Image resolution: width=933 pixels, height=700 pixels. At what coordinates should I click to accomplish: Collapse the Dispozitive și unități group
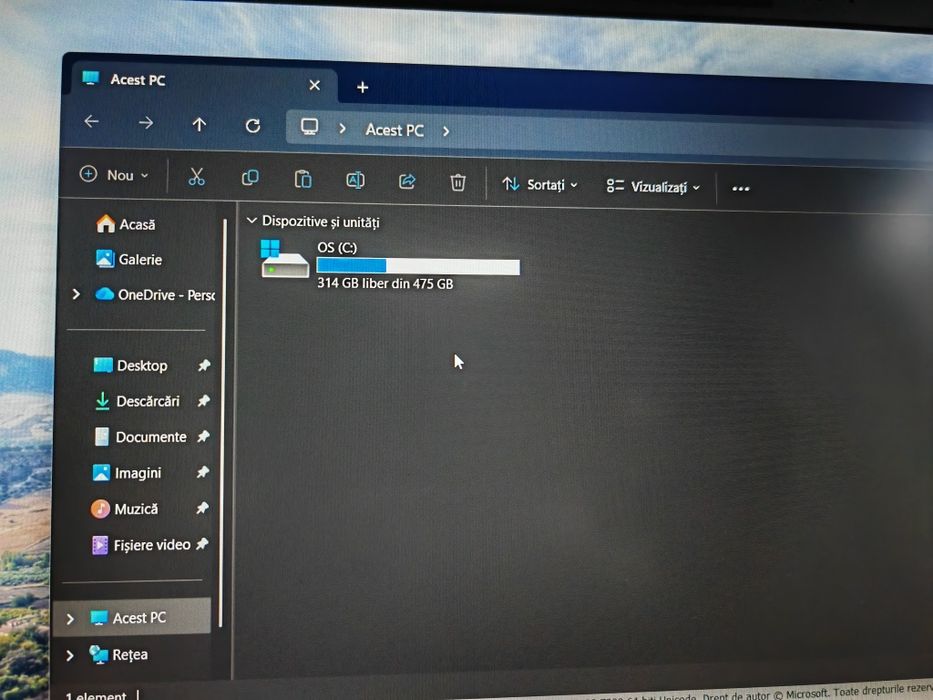[x=252, y=221]
